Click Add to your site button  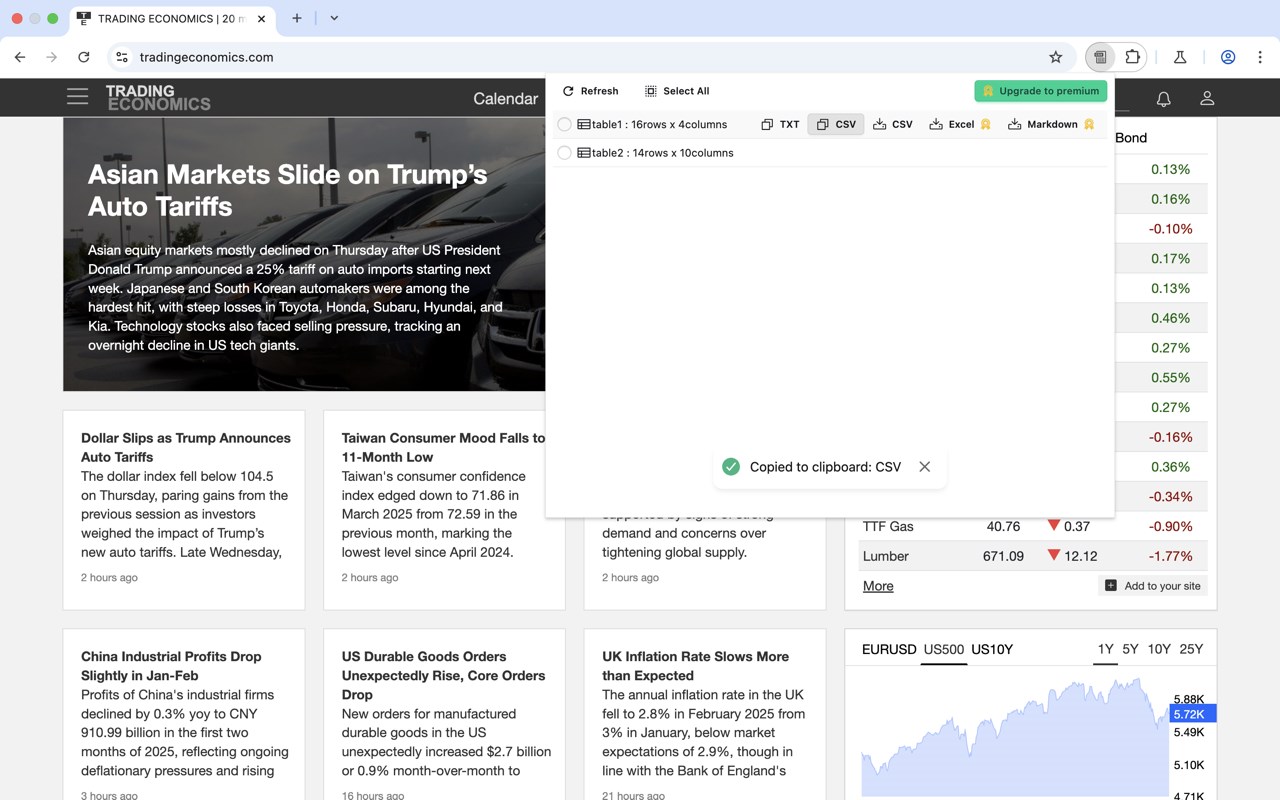[x=1152, y=586]
